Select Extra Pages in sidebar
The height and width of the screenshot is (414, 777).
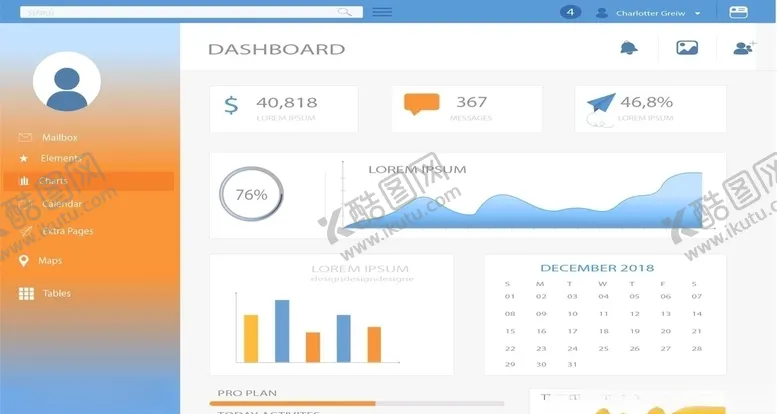[x=67, y=231]
